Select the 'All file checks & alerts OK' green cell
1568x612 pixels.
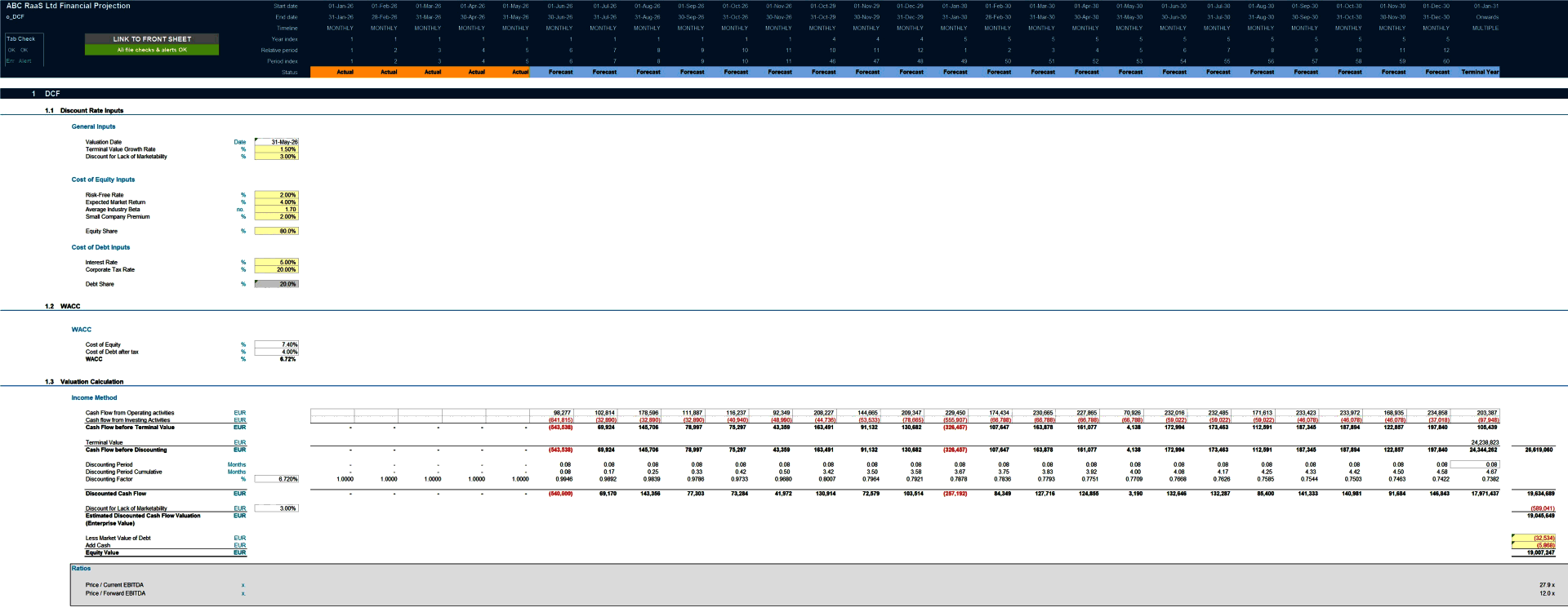[152, 50]
